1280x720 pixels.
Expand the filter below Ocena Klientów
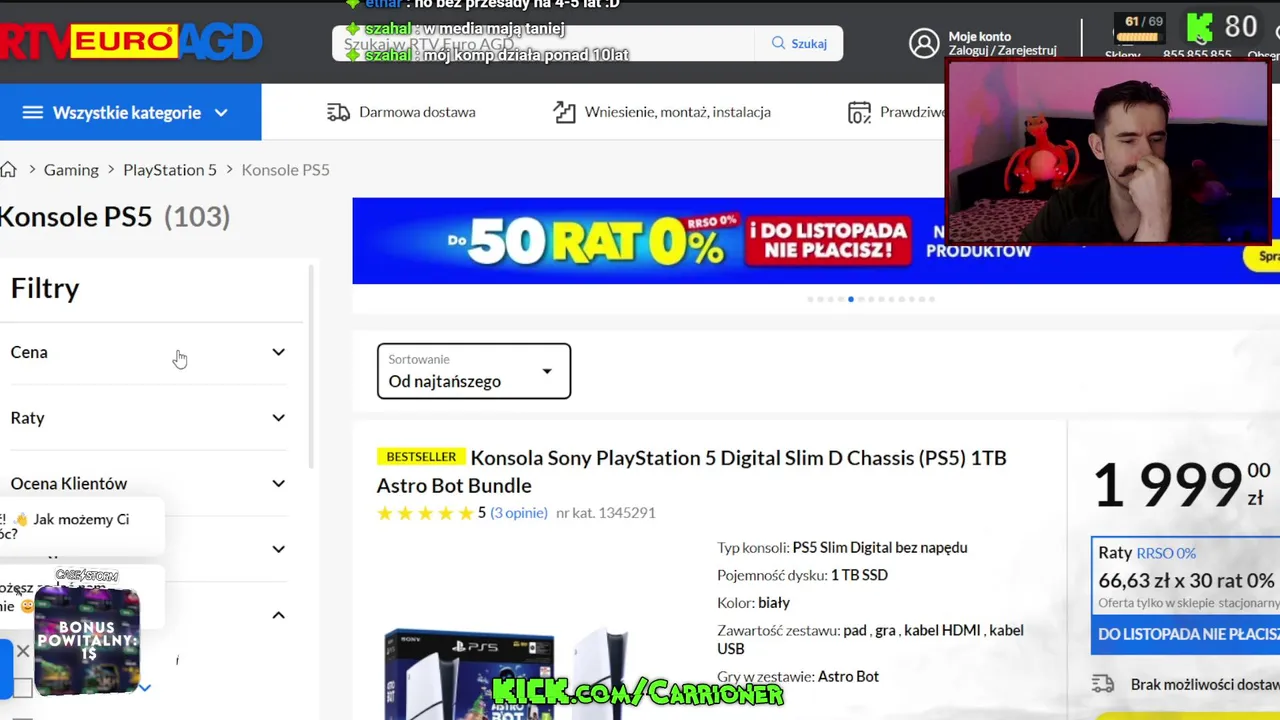[278, 549]
